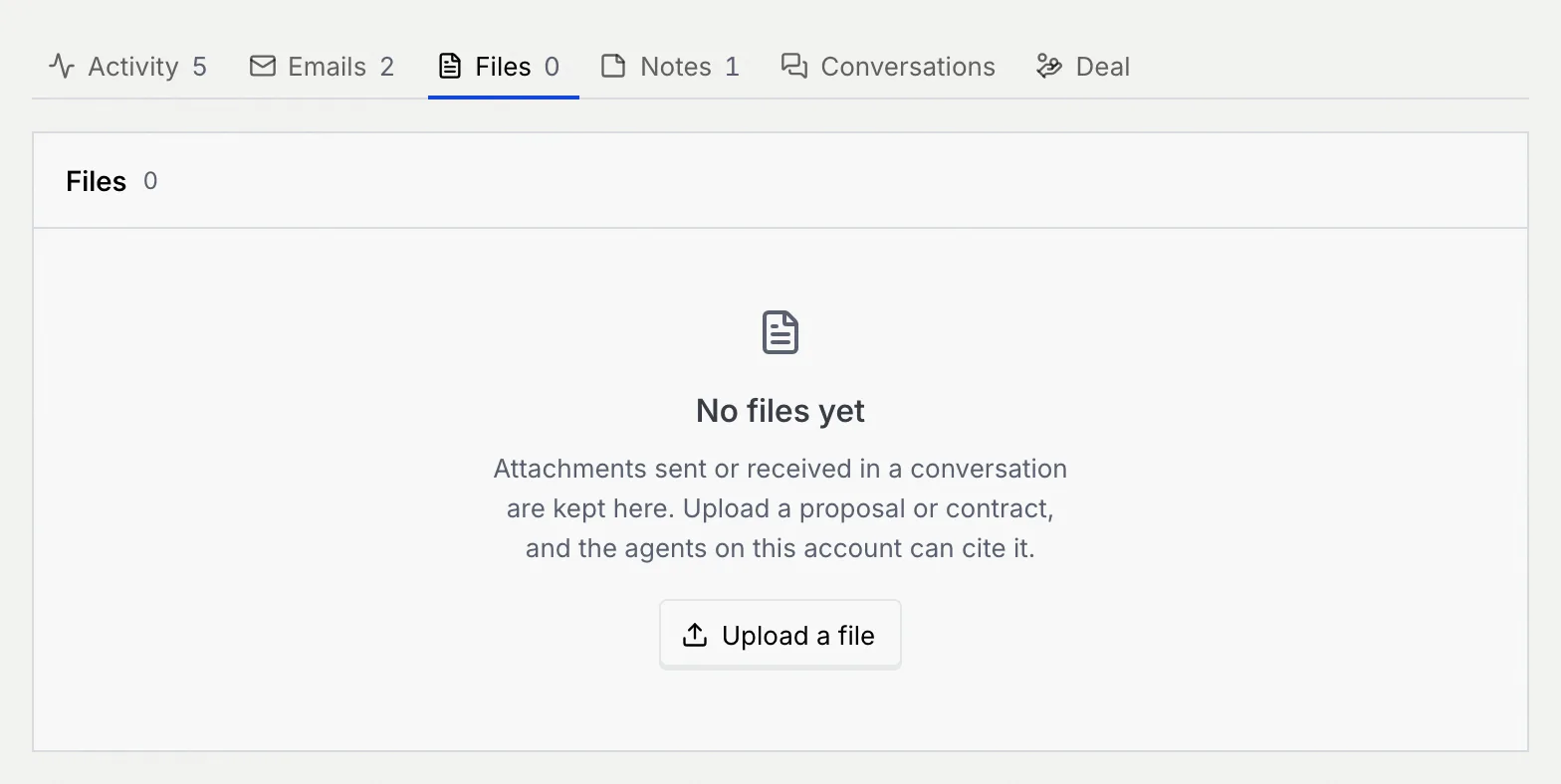Viewport: 1561px width, 784px height.
Task: Click the Notes count 1
Action: [x=732, y=67]
